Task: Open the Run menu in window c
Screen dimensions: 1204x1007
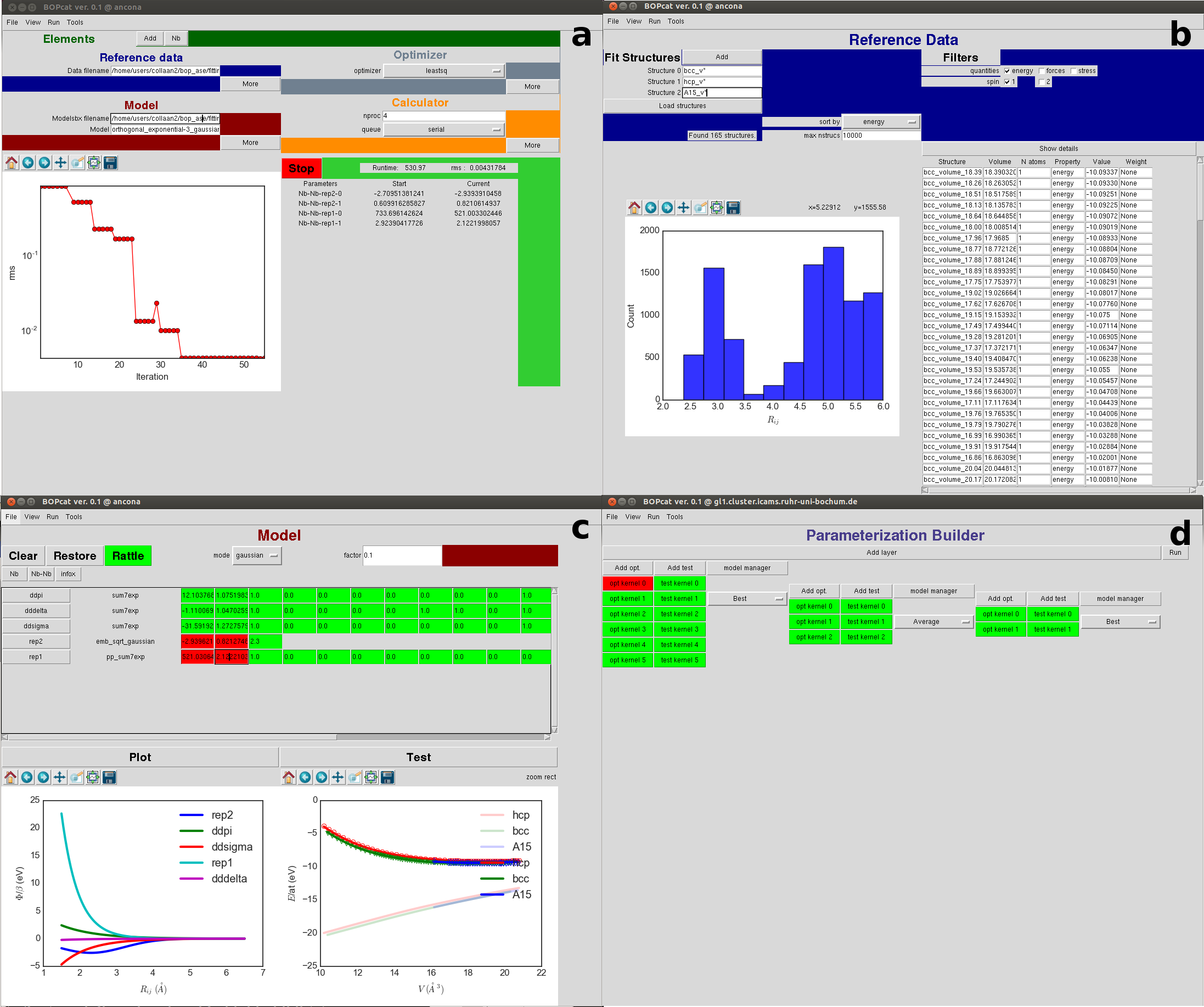Action: (53, 517)
